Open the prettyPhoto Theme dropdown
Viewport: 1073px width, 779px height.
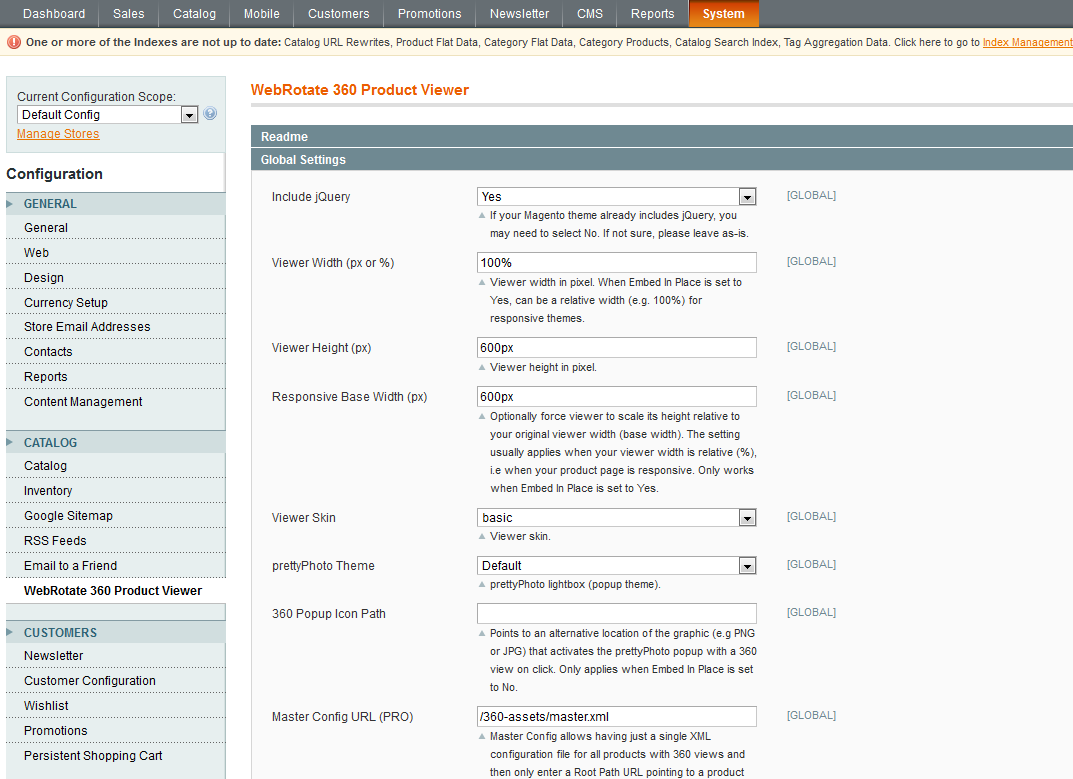click(x=617, y=565)
